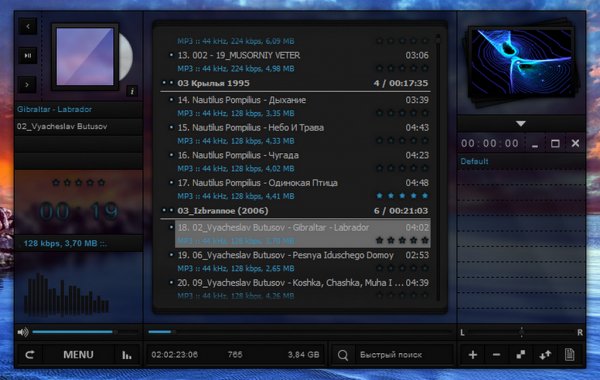Click the 3,84 GB total size text
This screenshot has width=600, height=380.
coord(303,355)
